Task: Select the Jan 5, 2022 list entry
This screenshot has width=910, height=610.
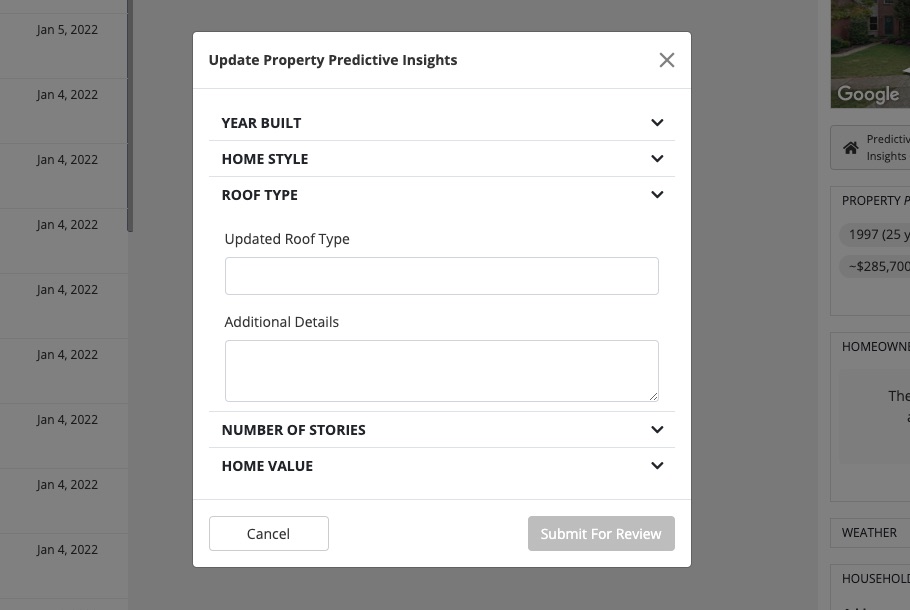Action: [66, 30]
